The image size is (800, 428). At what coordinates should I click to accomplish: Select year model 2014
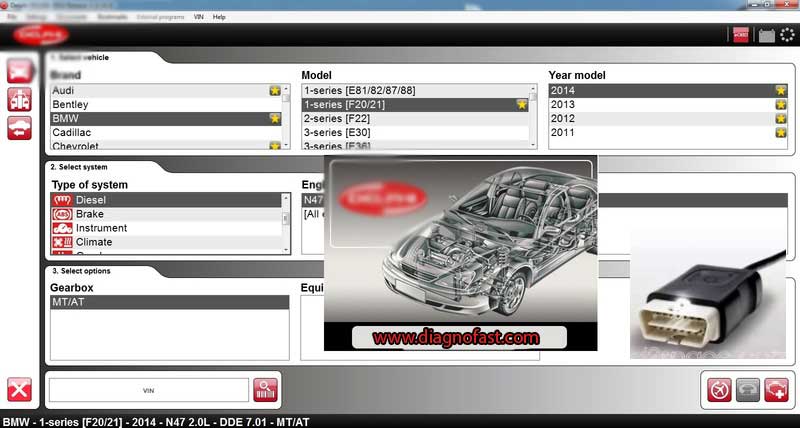668,91
